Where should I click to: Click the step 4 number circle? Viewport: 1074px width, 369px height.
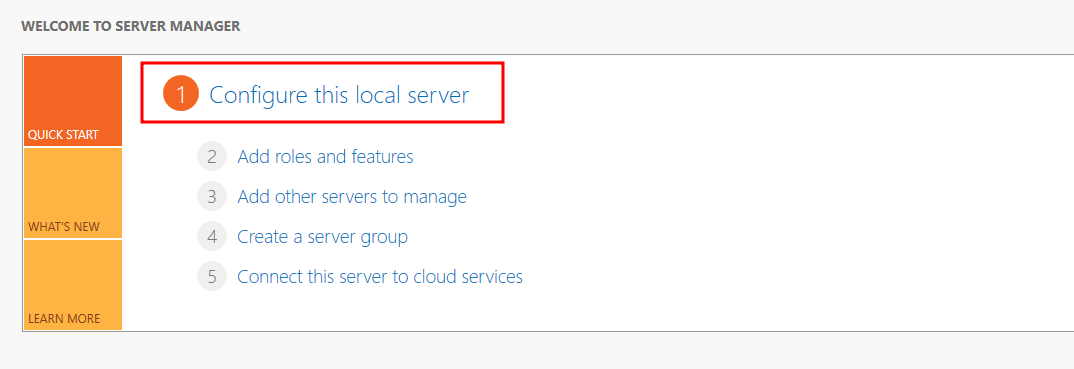tap(212, 237)
